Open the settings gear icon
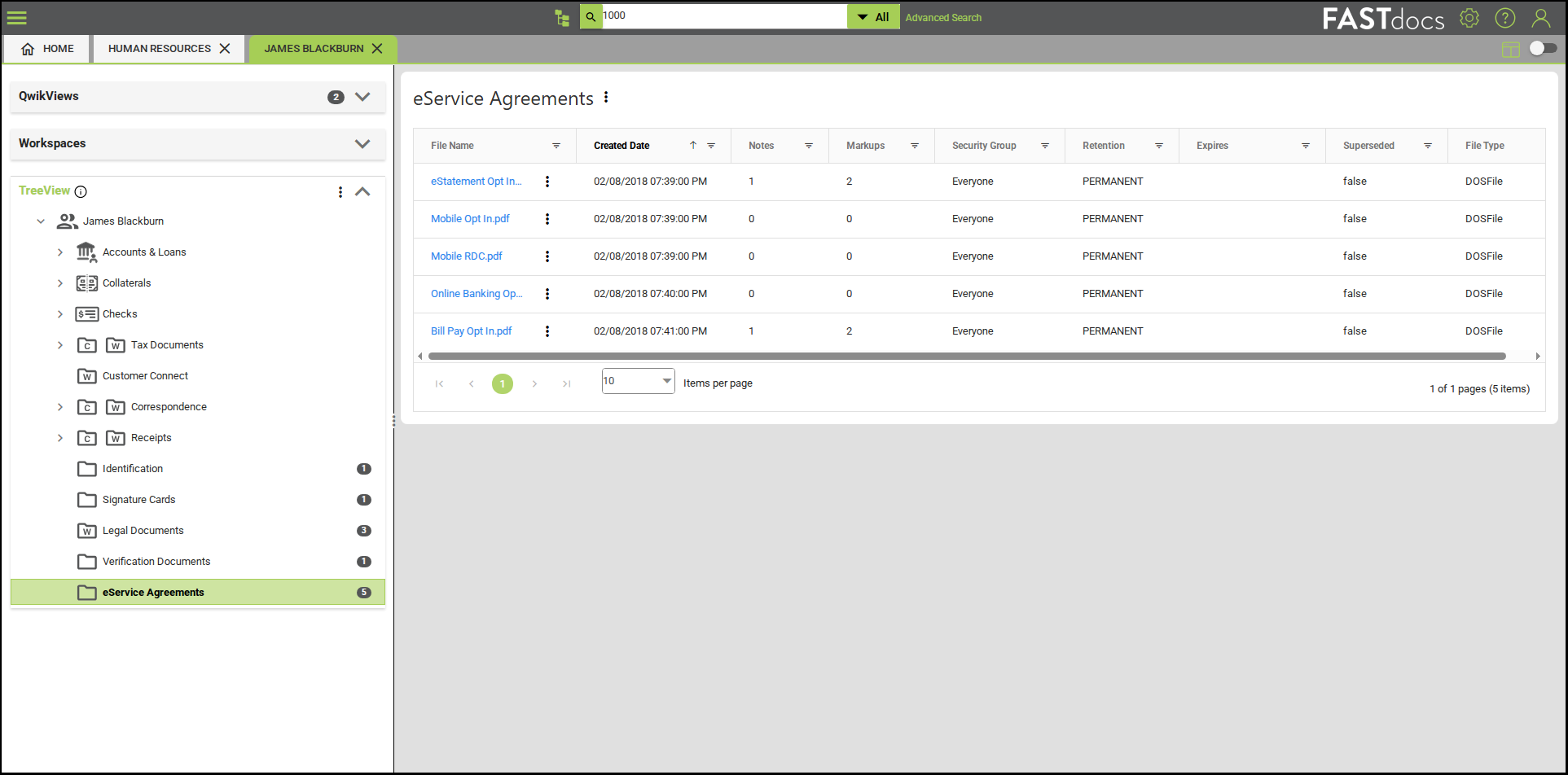This screenshot has width=1568, height=775. click(x=1469, y=17)
